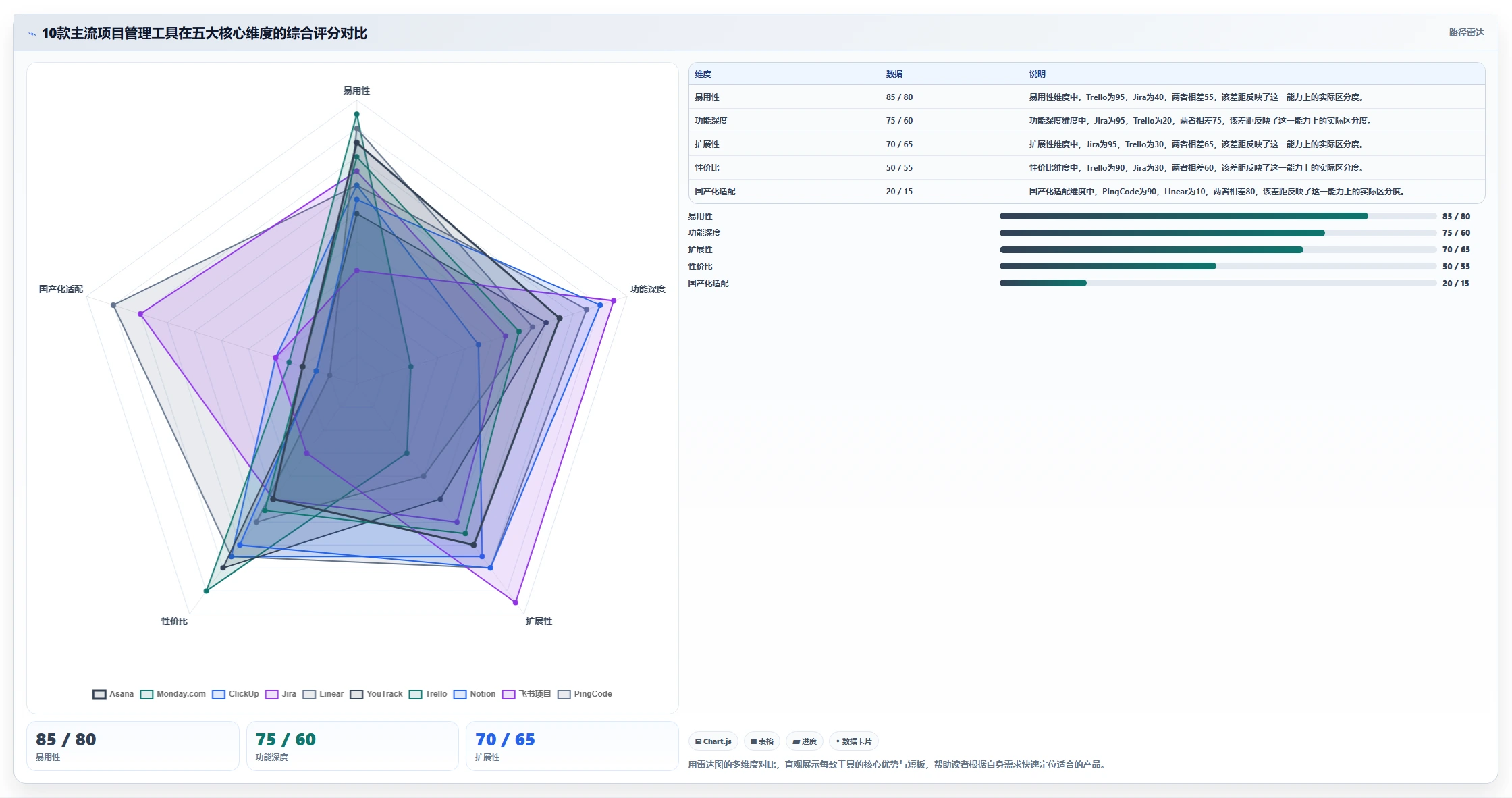Open the 85 / 80 易用性 data card
The width and height of the screenshot is (1512, 798).
(133, 746)
